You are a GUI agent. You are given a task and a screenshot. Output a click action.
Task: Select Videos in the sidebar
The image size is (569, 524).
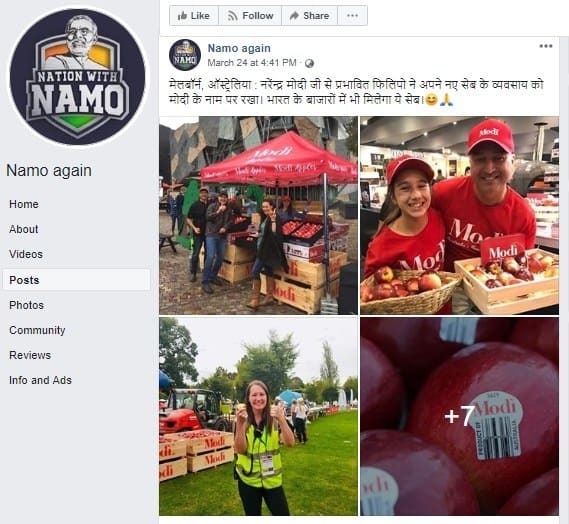26,254
